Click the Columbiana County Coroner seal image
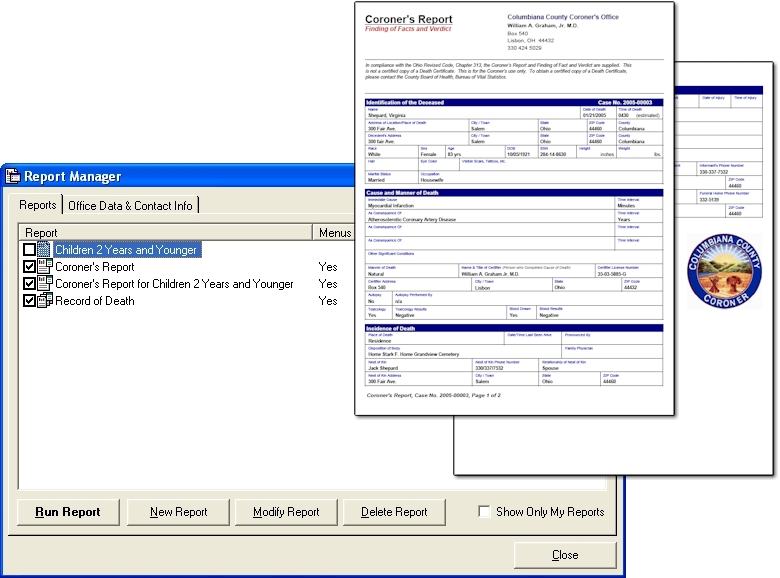Image resolution: width=780 pixels, height=578 pixels. pos(724,271)
